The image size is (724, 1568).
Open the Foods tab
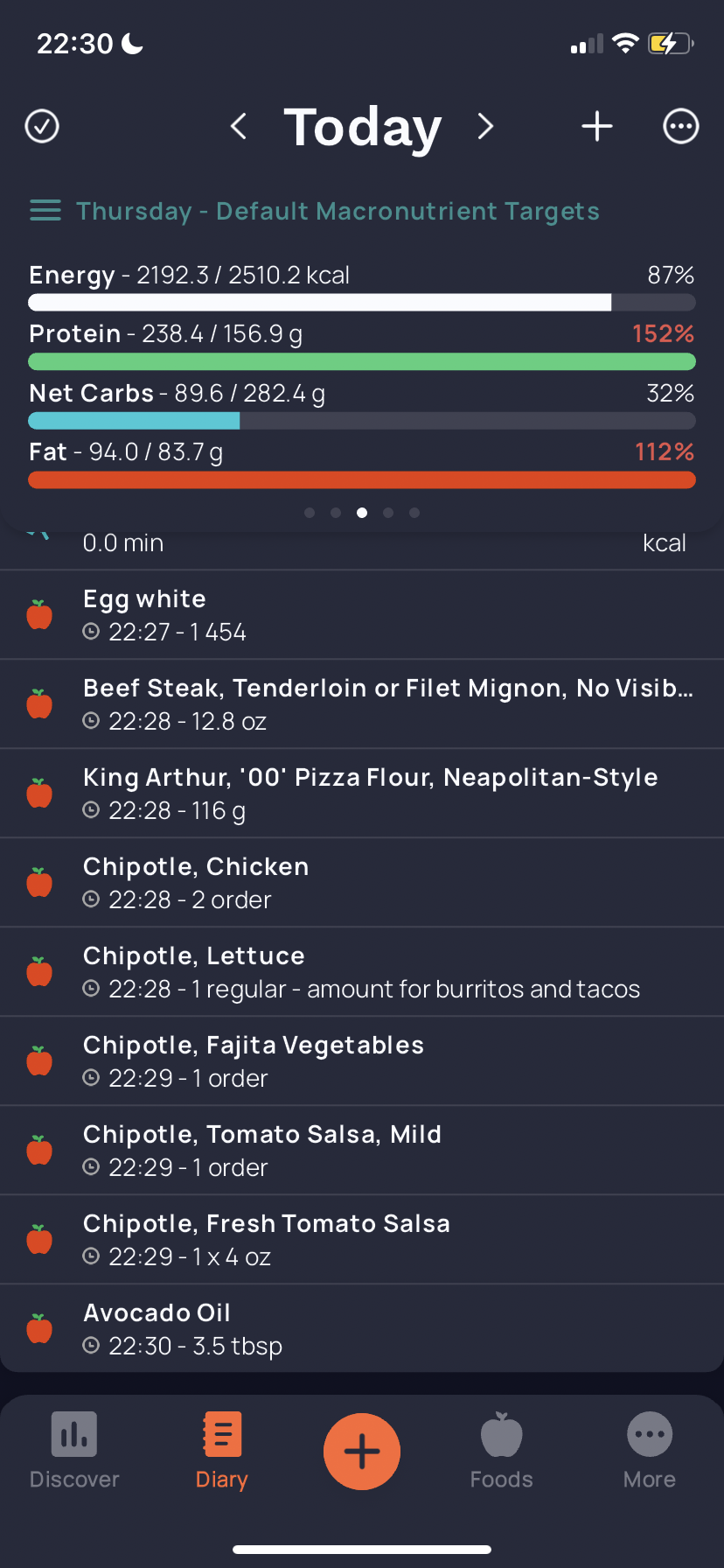click(x=502, y=1451)
